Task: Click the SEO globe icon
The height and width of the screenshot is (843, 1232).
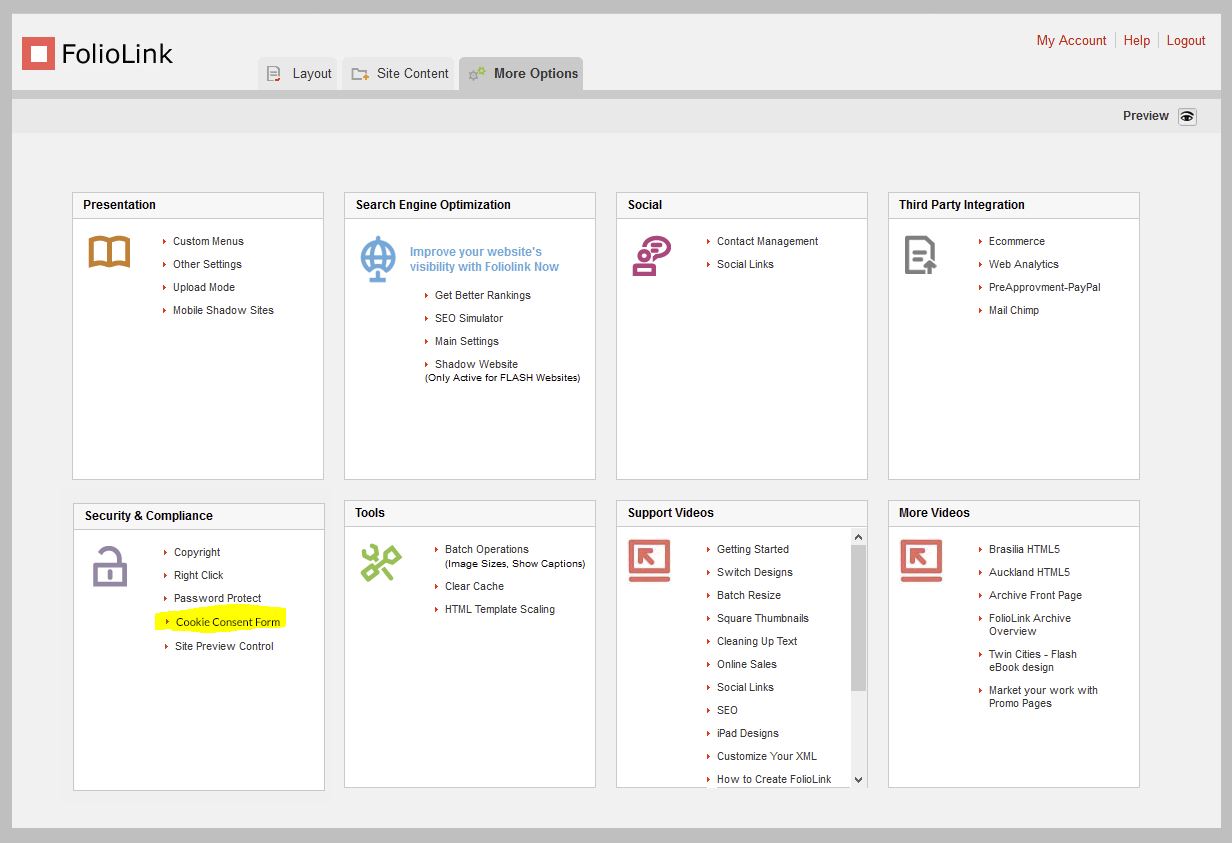Action: tap(378, 259)
